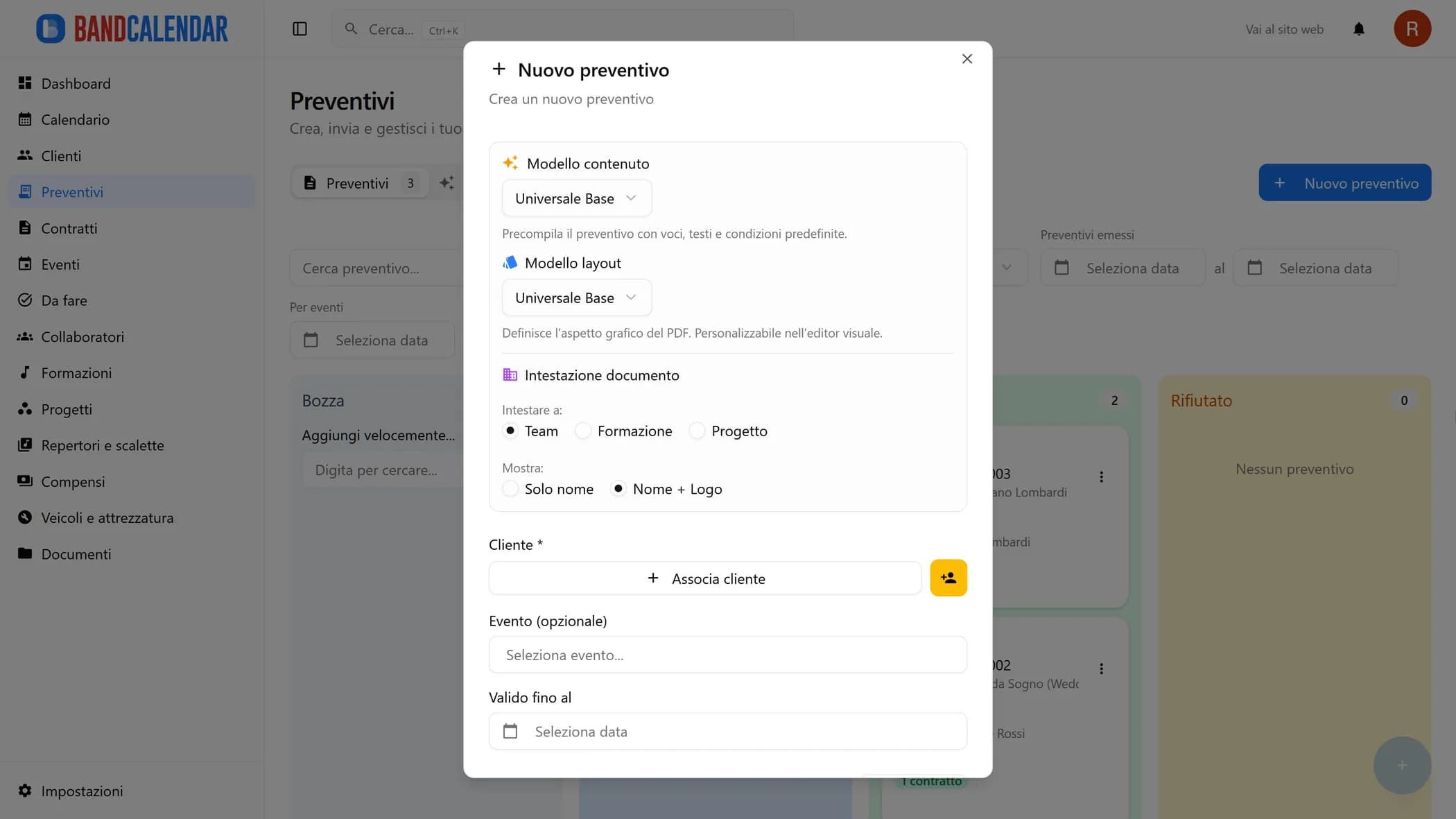
Task: Click the Repertori e scalette icon
Action: click(x=25, y=445)
